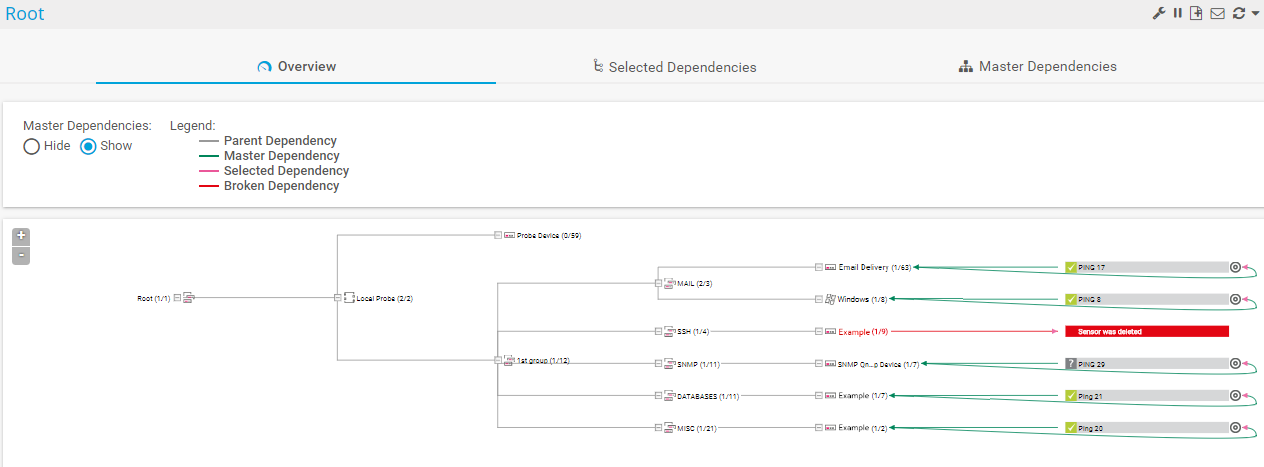Select Hide for Master Dependencies
The height and width of the screenshot is (467, 1264).
pos(32,146)
